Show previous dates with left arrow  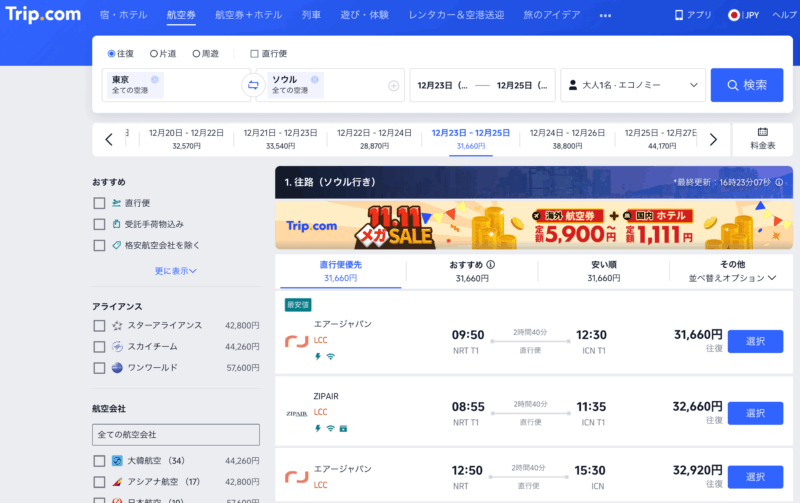point(109,139)
